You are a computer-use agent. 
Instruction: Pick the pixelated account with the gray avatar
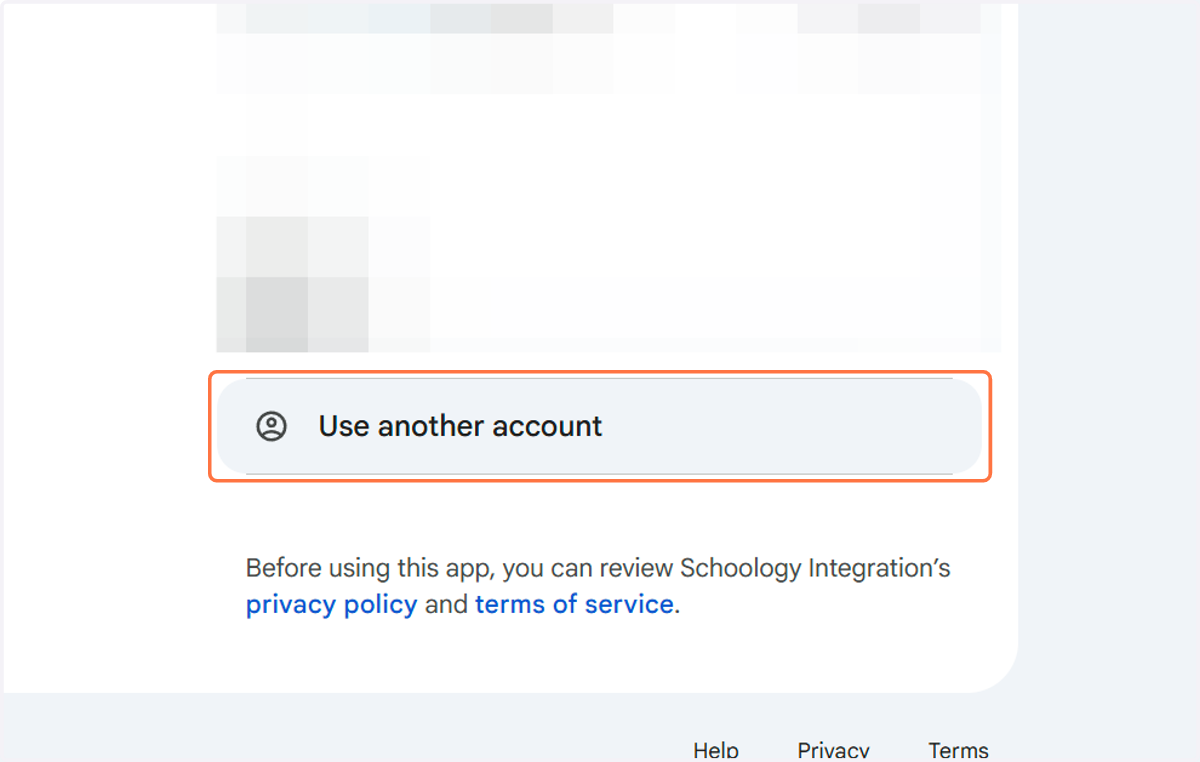pos(608,255)
